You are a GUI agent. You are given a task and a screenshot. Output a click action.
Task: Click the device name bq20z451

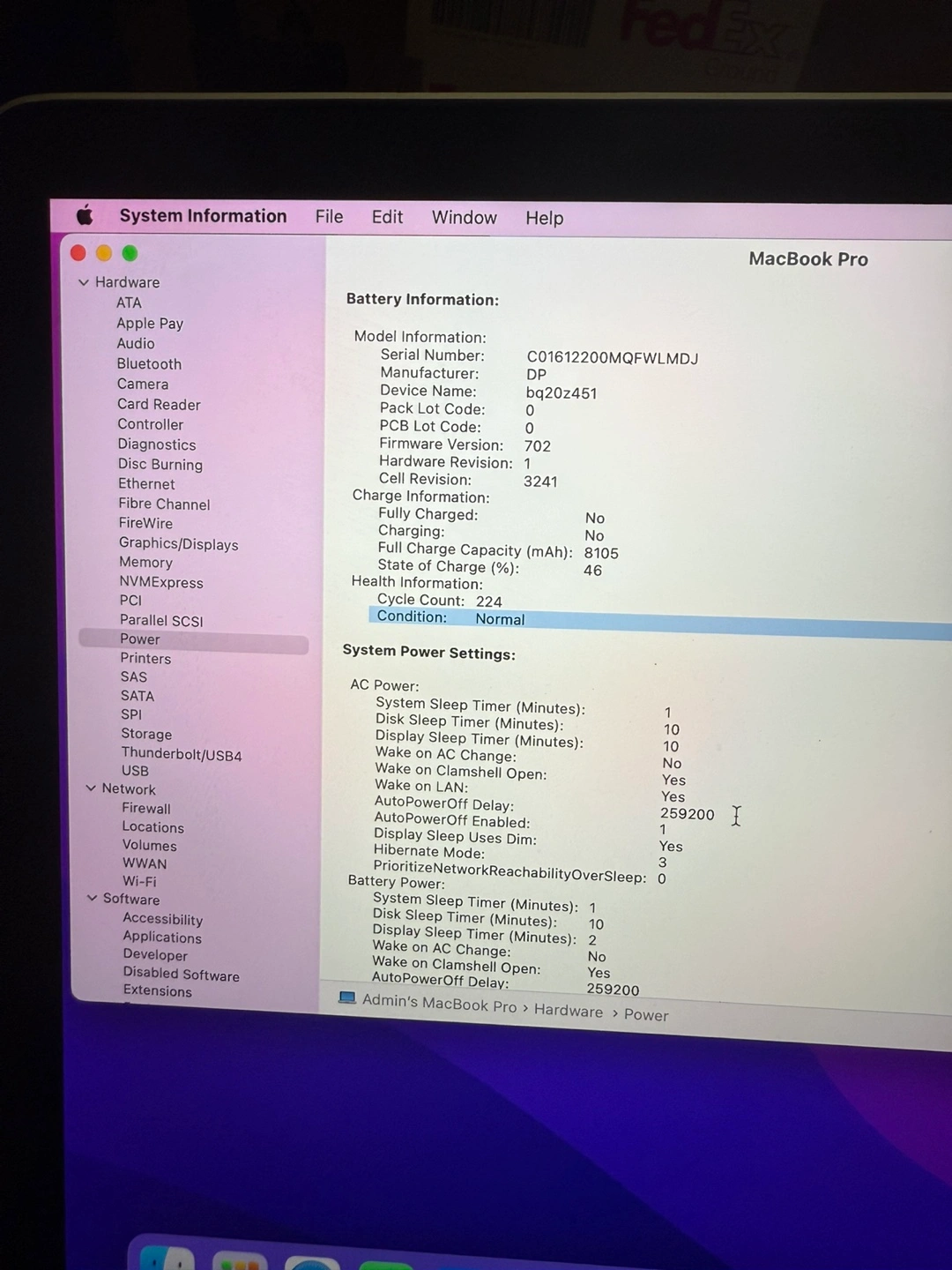pos(562,393)
